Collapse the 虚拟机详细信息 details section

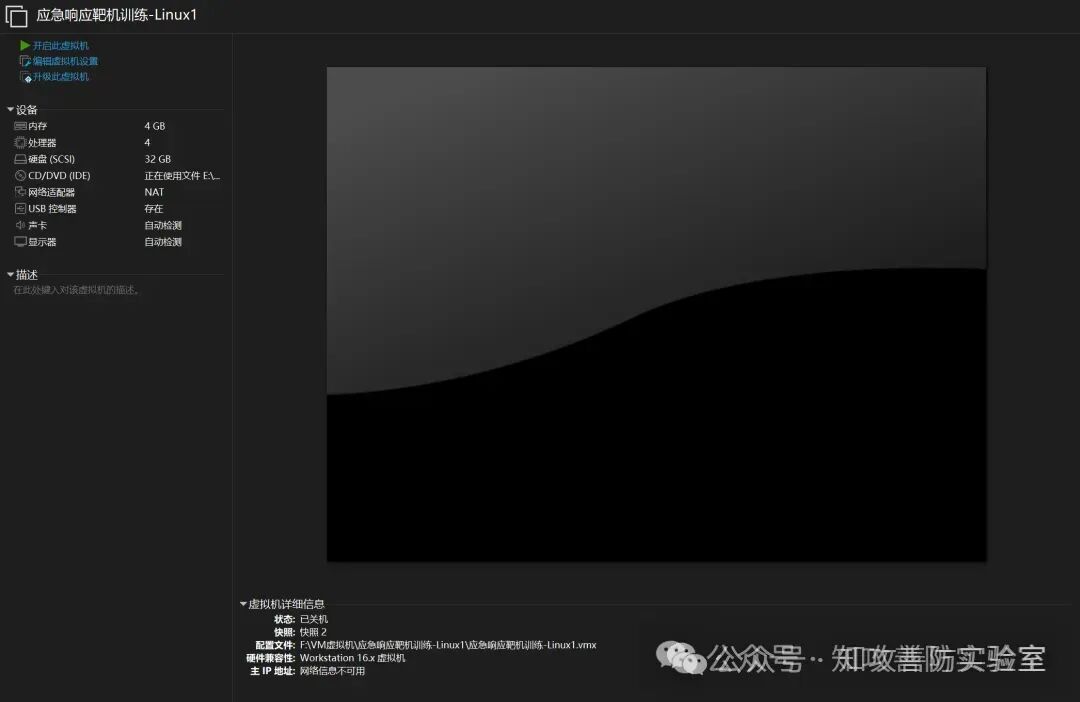point(243,604)
